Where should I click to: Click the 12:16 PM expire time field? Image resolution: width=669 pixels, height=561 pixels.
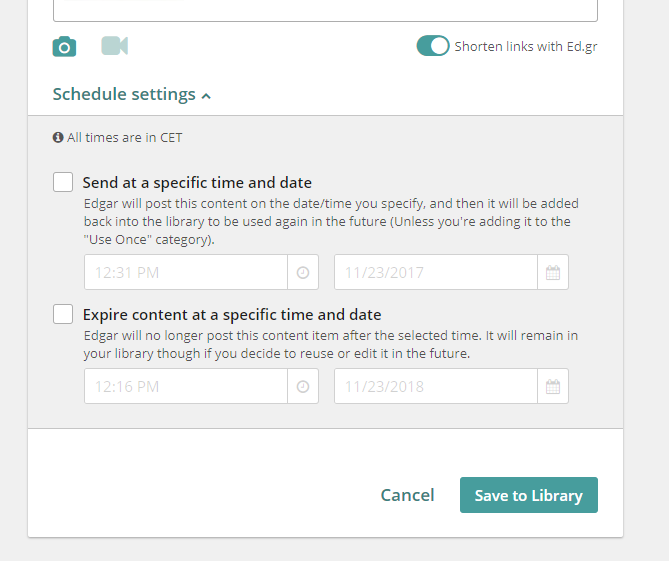[x=186, y=387]
